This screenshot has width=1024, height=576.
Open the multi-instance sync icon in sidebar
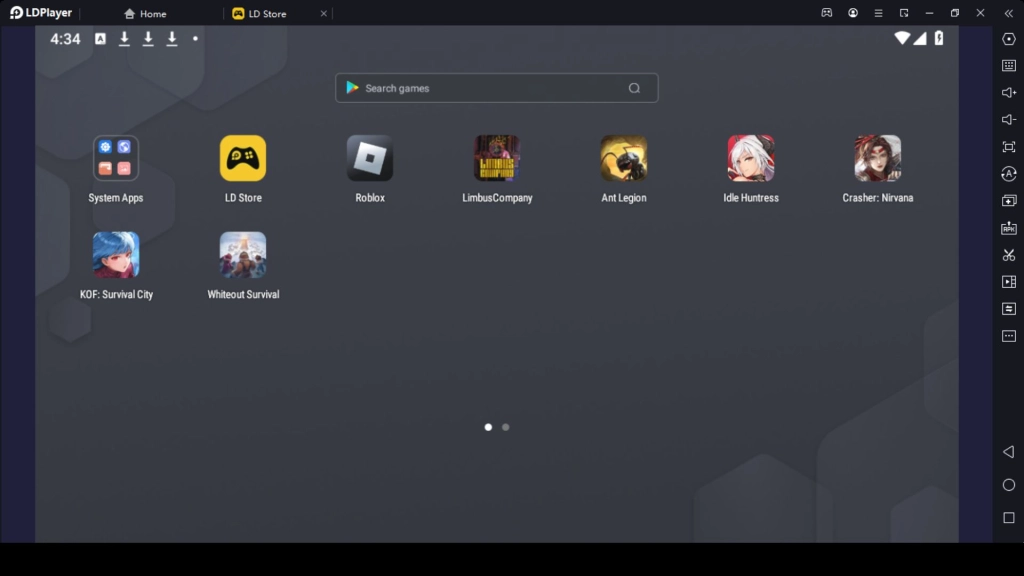coord(1009,201)
